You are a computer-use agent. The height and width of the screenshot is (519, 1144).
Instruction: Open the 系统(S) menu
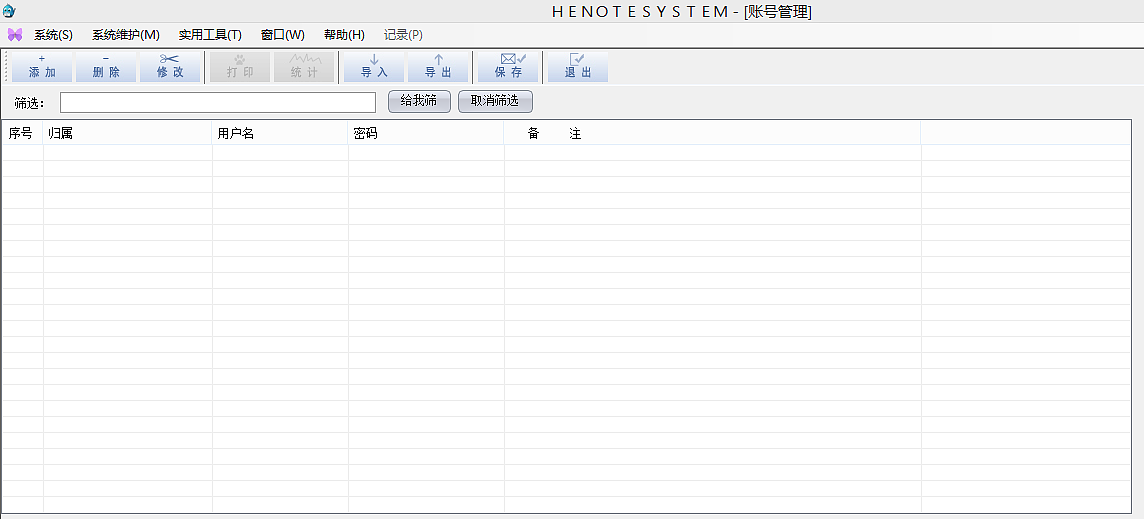coord(53,35)
